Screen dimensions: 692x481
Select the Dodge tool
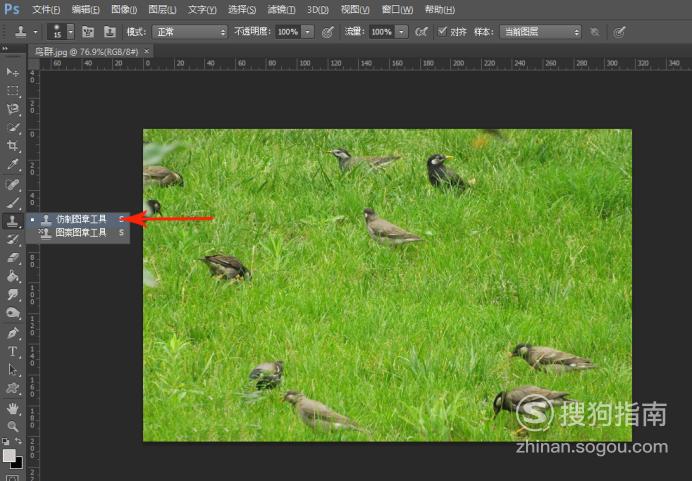tap(12, 313)
